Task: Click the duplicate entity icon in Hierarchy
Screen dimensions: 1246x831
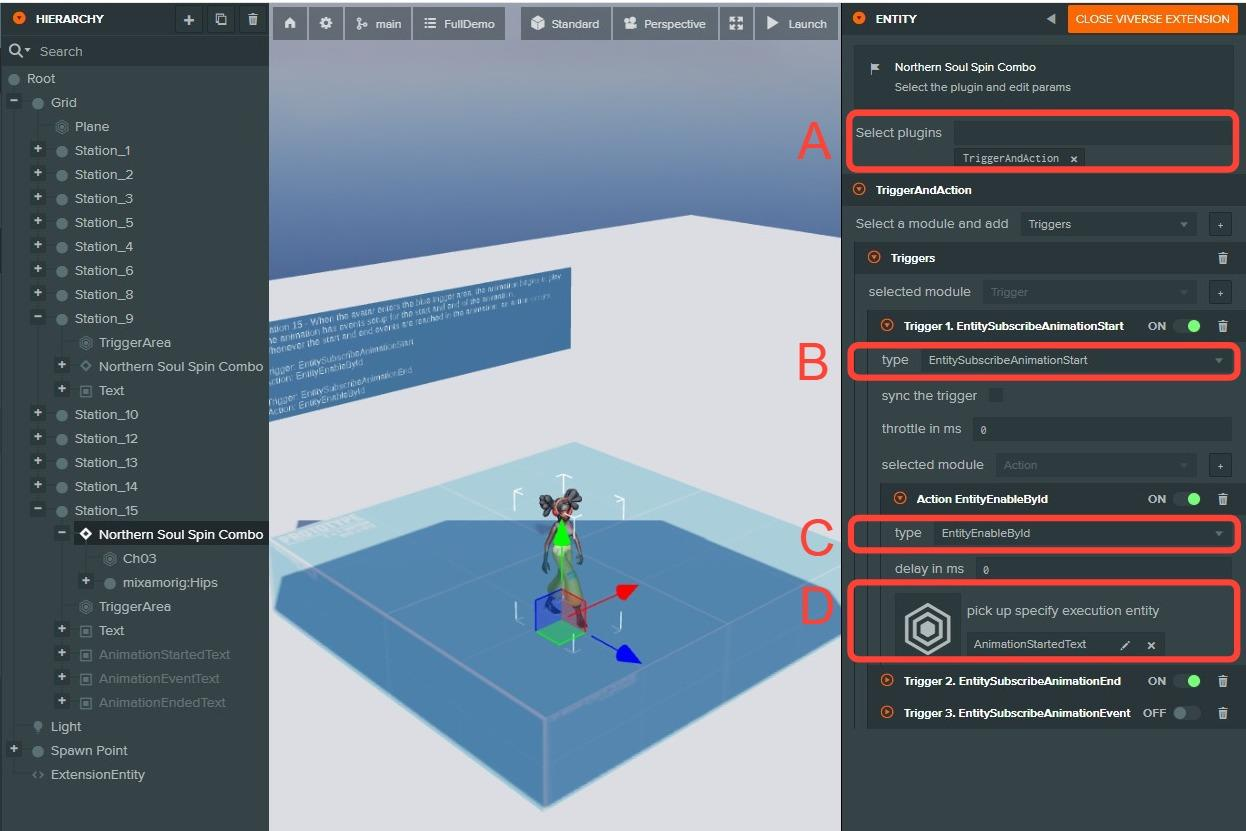Action: coord(221,19)
